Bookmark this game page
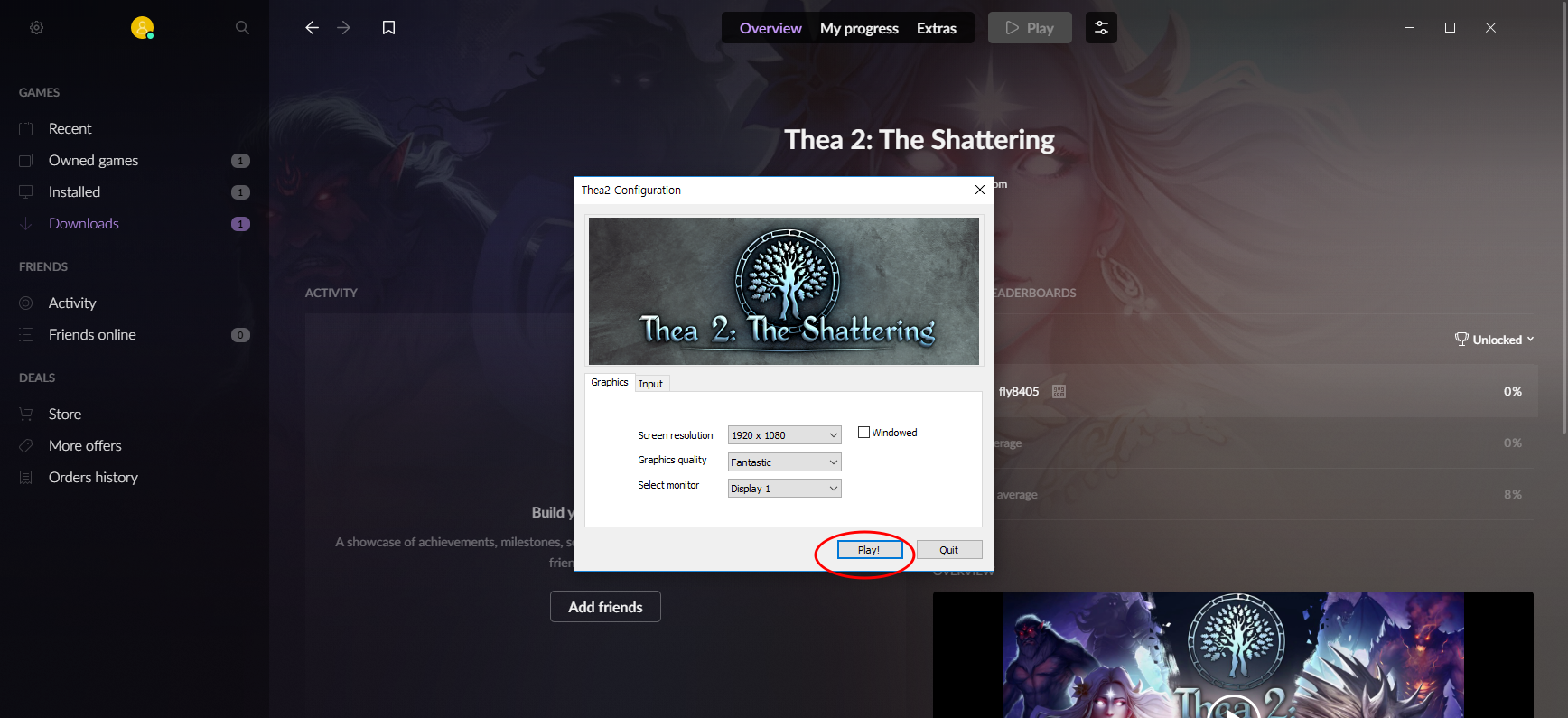 (x=389, y=28)
